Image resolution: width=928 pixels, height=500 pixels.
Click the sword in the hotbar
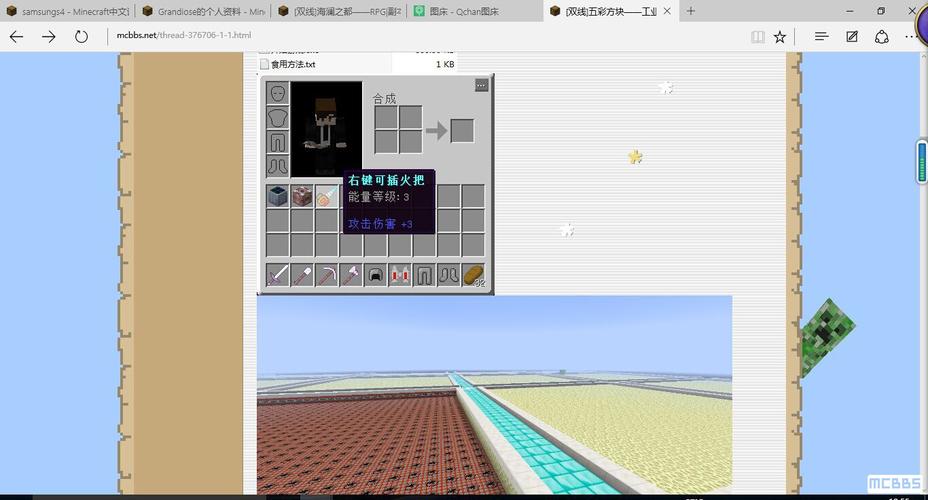(277, 274)
